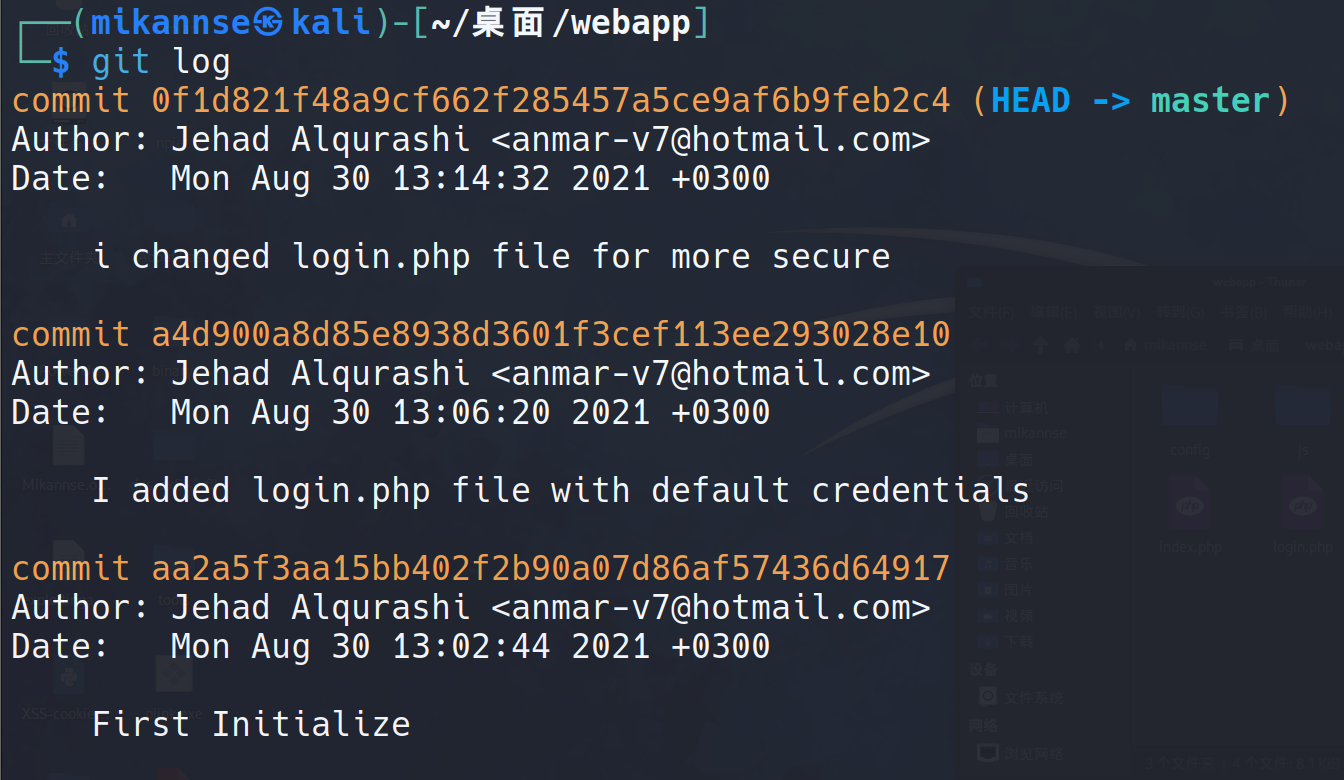Screen dimensions: 1344x780
Task: Select 回收站 trash in the sidebar
Action: [1026, 511]
